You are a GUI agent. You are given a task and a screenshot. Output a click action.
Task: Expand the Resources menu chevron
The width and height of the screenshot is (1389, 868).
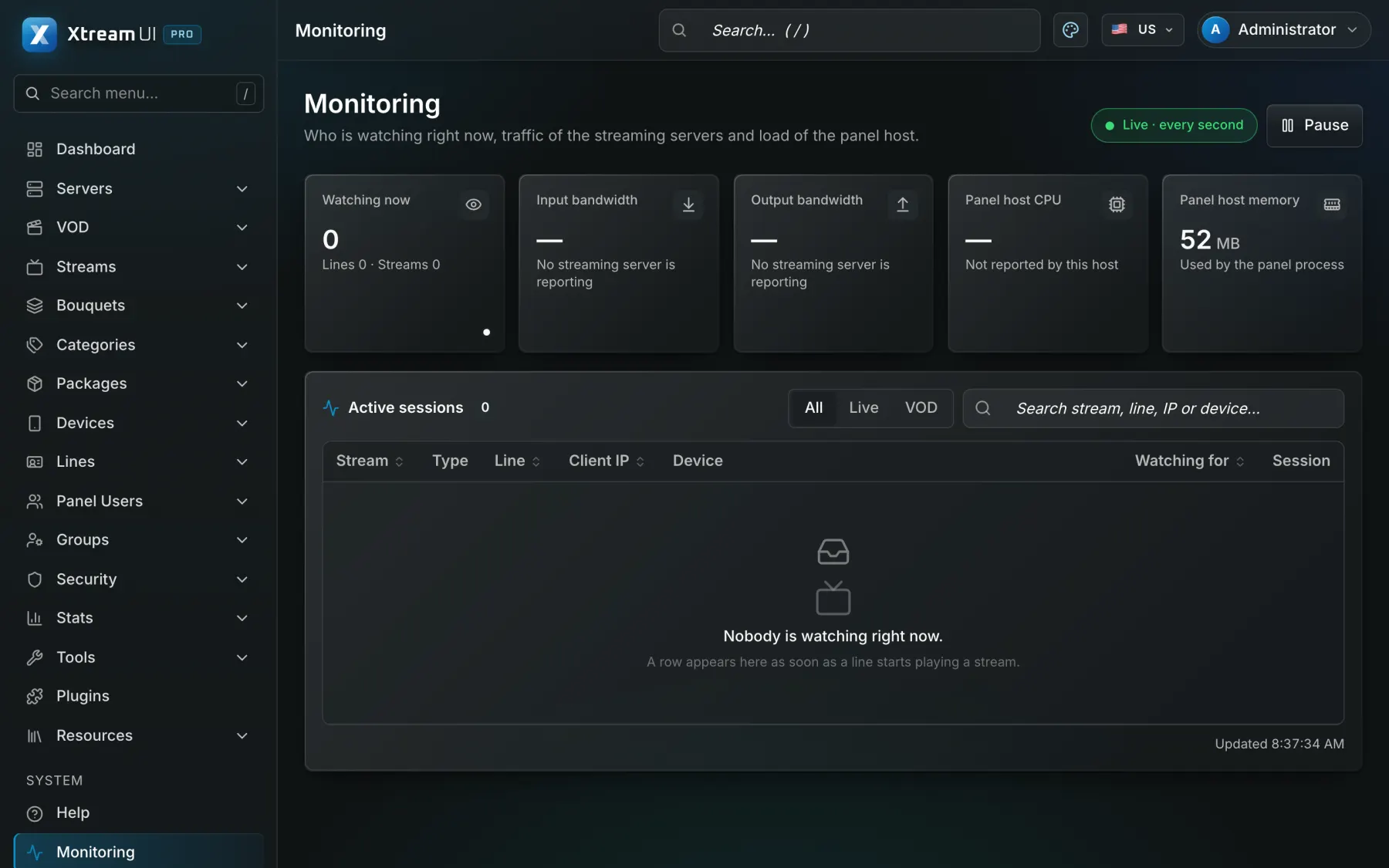click(x=242, y=735)
